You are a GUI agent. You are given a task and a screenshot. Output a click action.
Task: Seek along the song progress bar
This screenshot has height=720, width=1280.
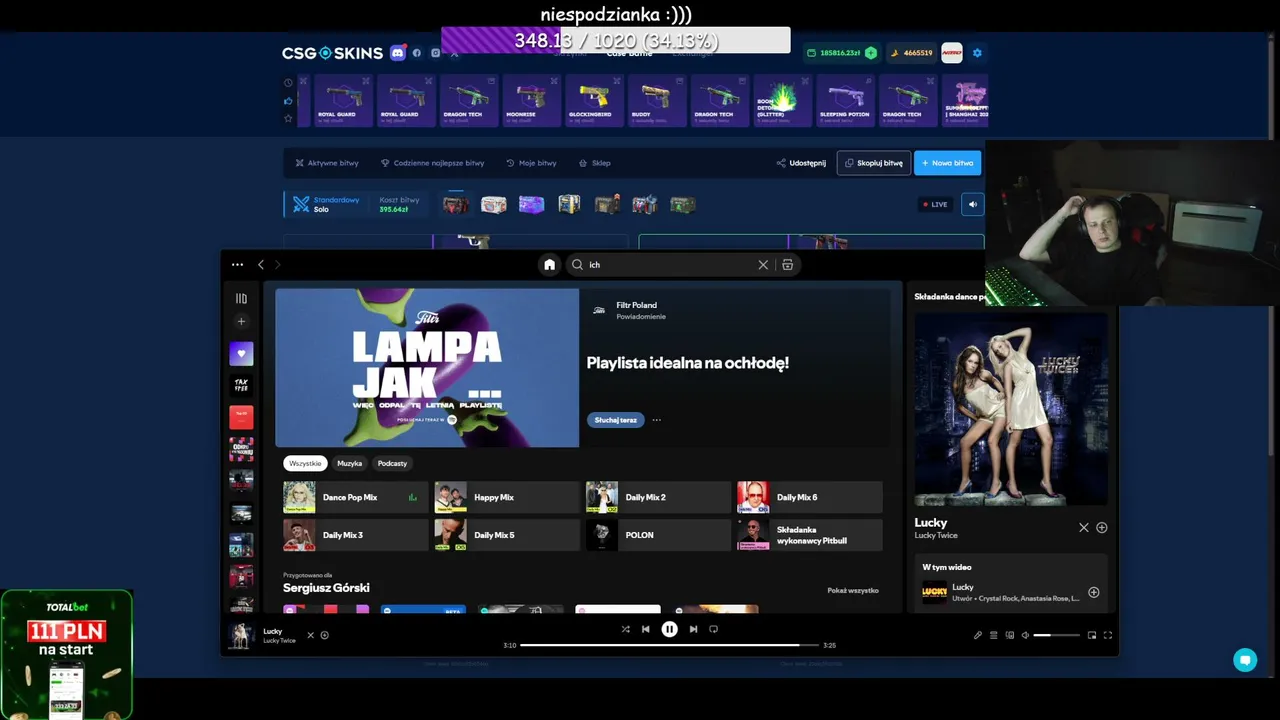pyautogui.click(x=670, y=645)
